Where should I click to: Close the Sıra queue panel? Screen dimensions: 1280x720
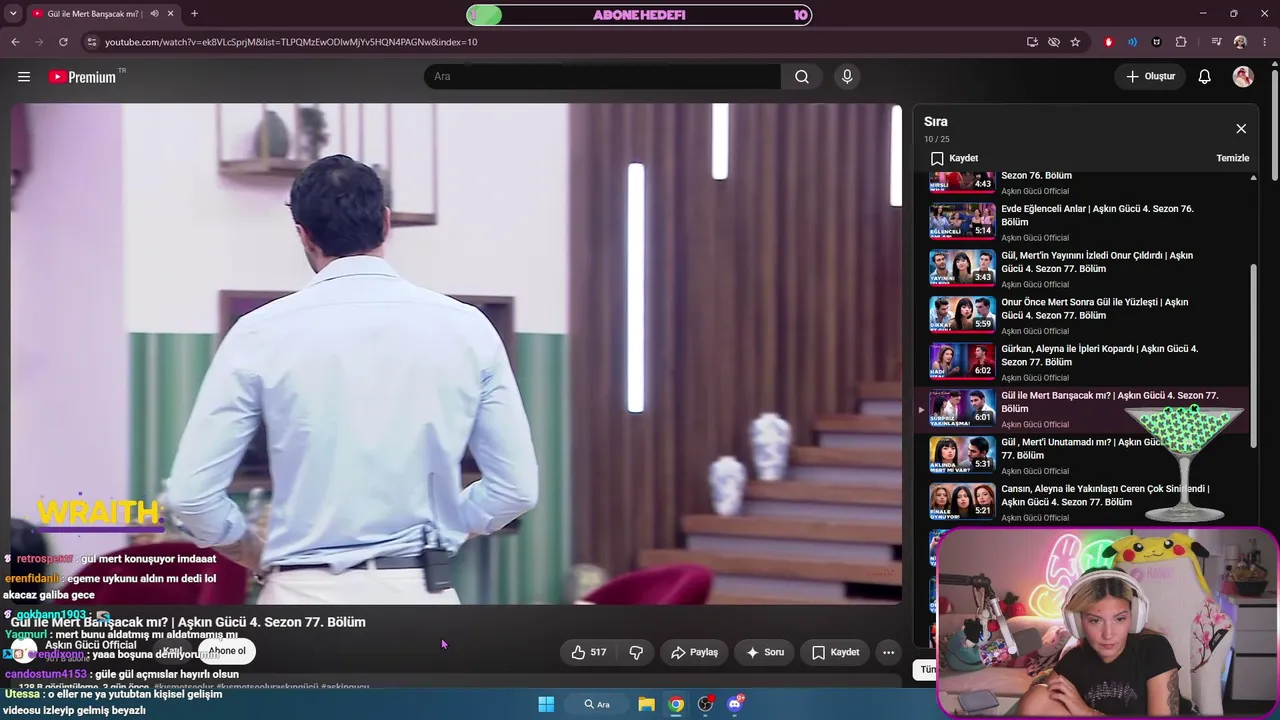point(1241,129)
